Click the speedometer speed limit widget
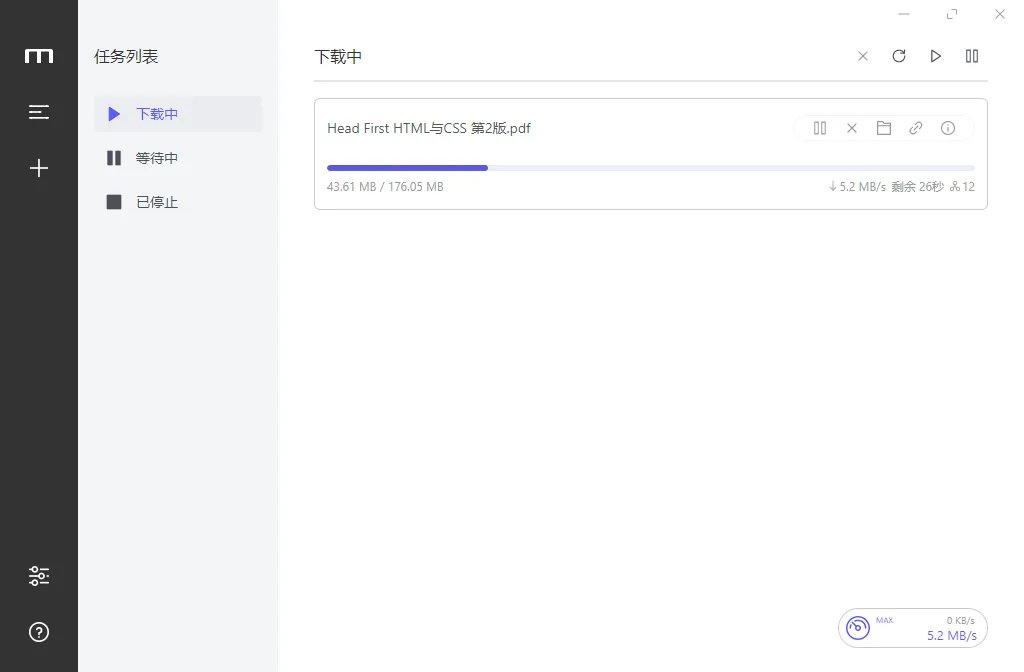 (x=912, y=628)
